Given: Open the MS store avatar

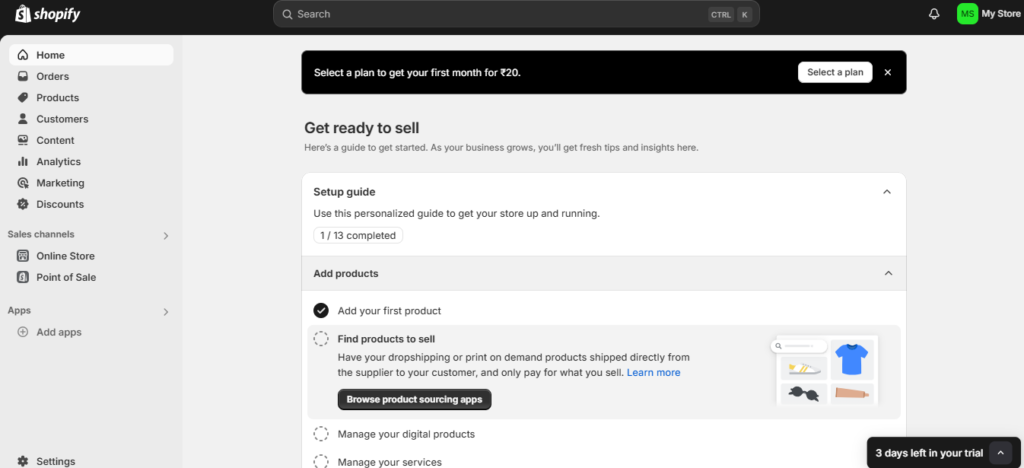Looking at the screenshot, I should point(967,14).
